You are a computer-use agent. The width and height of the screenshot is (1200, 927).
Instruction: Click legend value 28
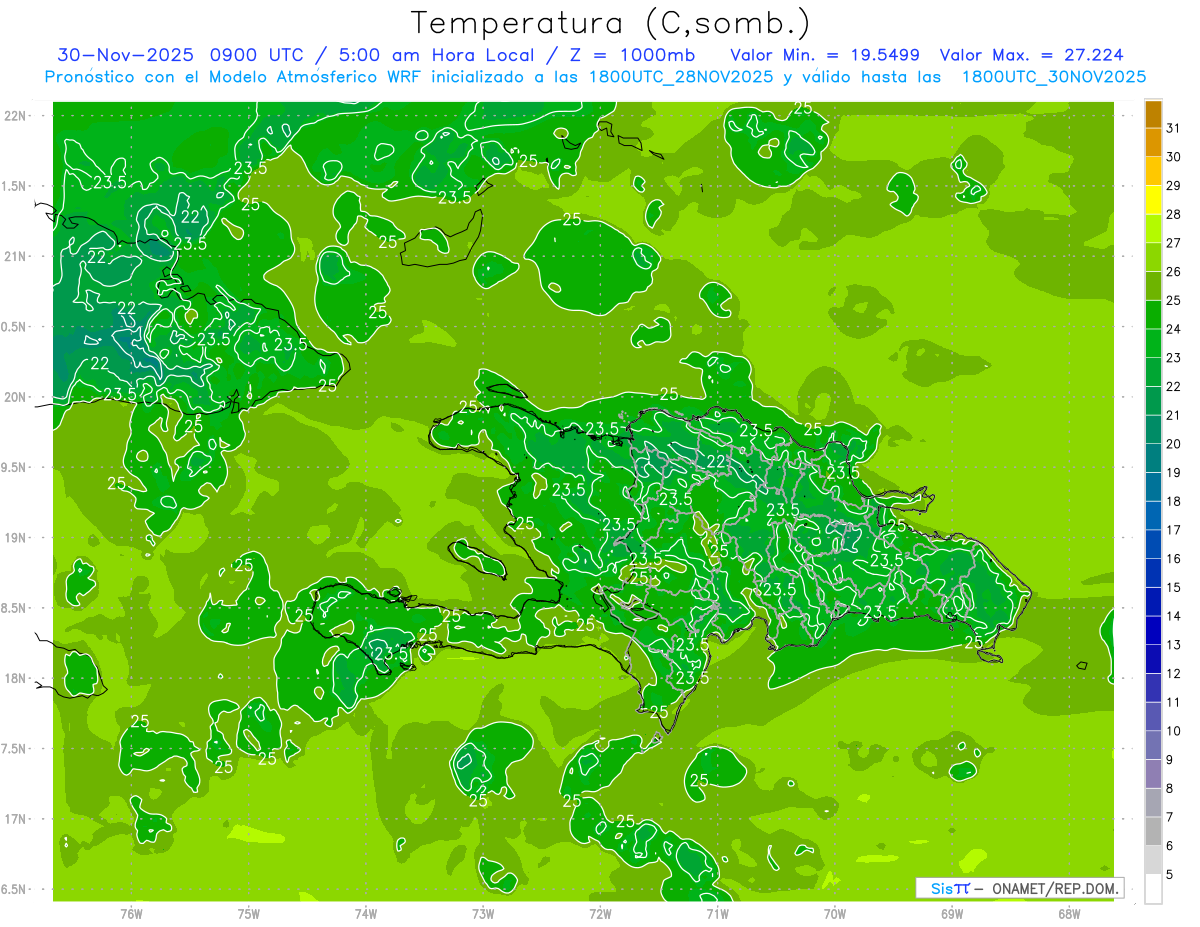1174,214
